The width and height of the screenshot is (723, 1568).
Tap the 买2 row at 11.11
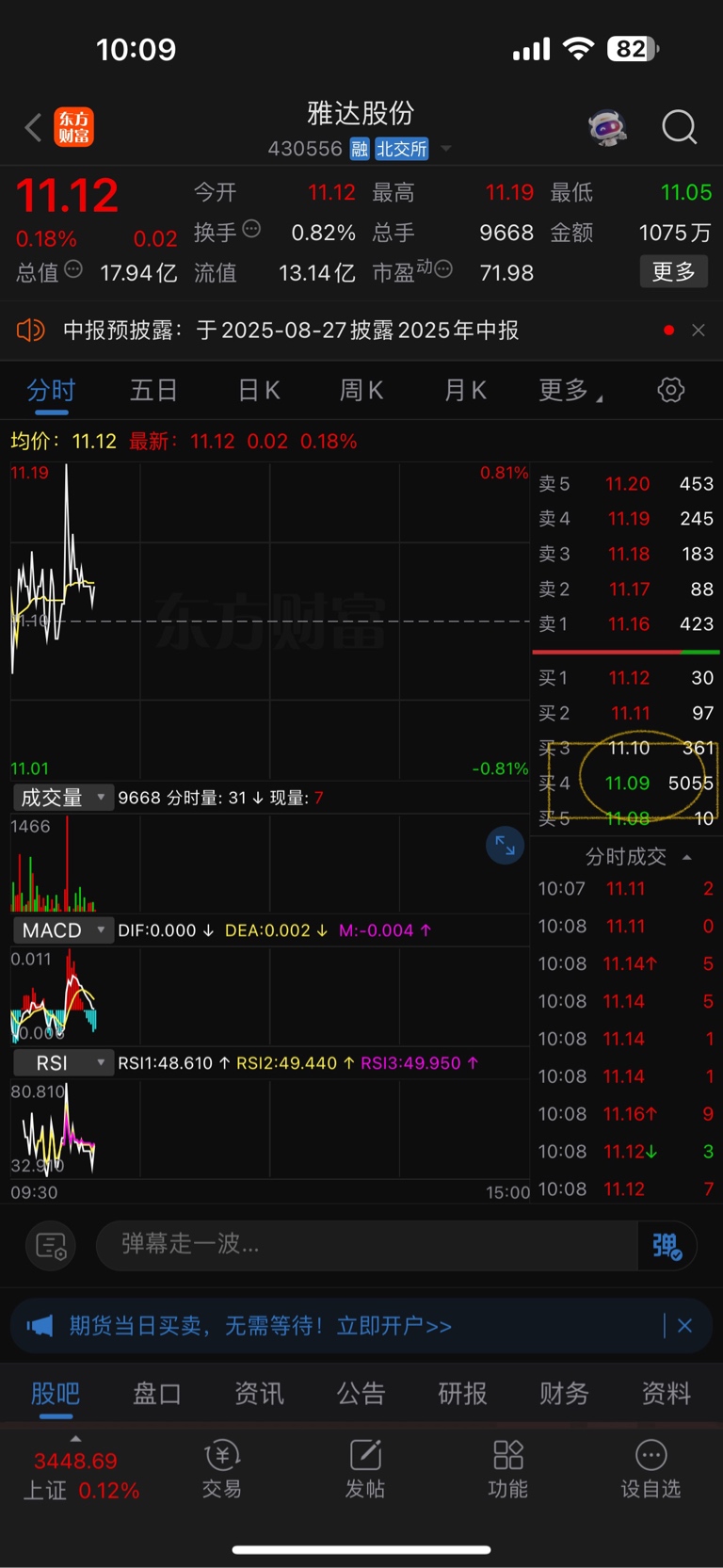pos(626,714)
